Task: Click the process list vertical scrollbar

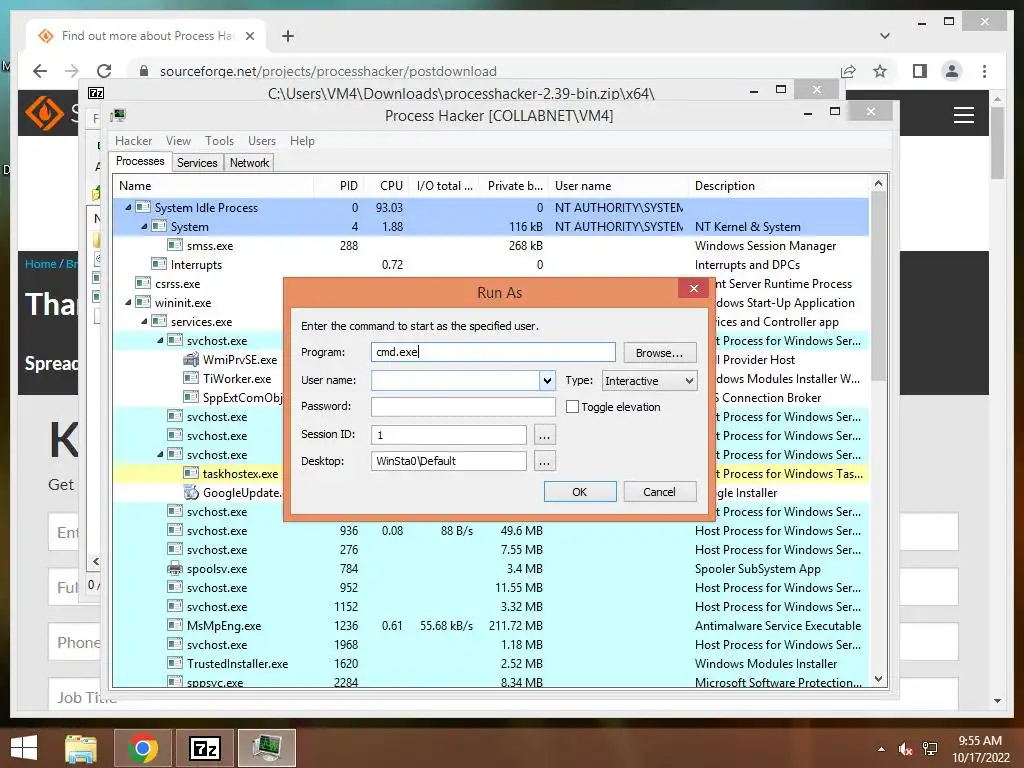Action: click(x=878, y=286)
